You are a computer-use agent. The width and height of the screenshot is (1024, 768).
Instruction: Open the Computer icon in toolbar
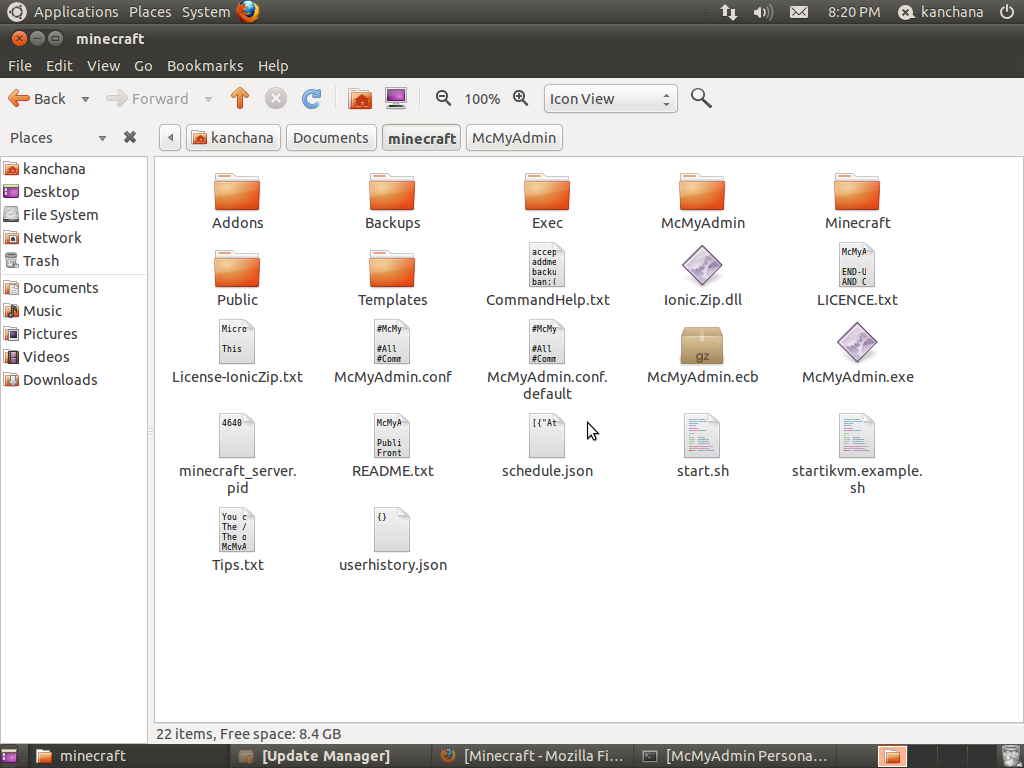tap(396, 99)
